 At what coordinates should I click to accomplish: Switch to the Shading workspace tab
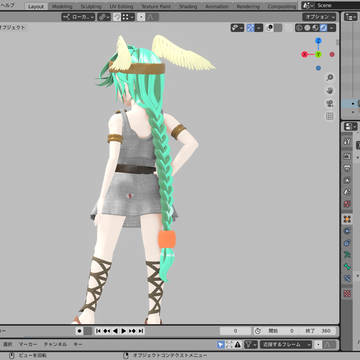188,6
